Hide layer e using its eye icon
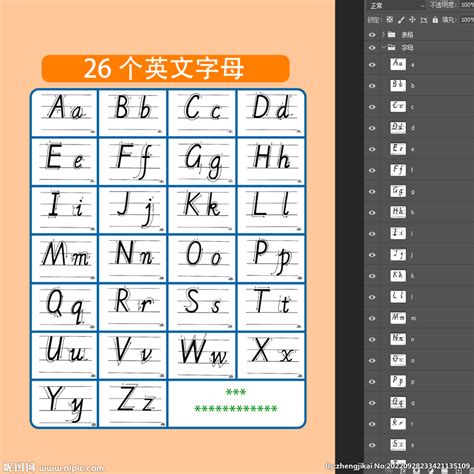474x474 pixels. click(x=372, y=149)
